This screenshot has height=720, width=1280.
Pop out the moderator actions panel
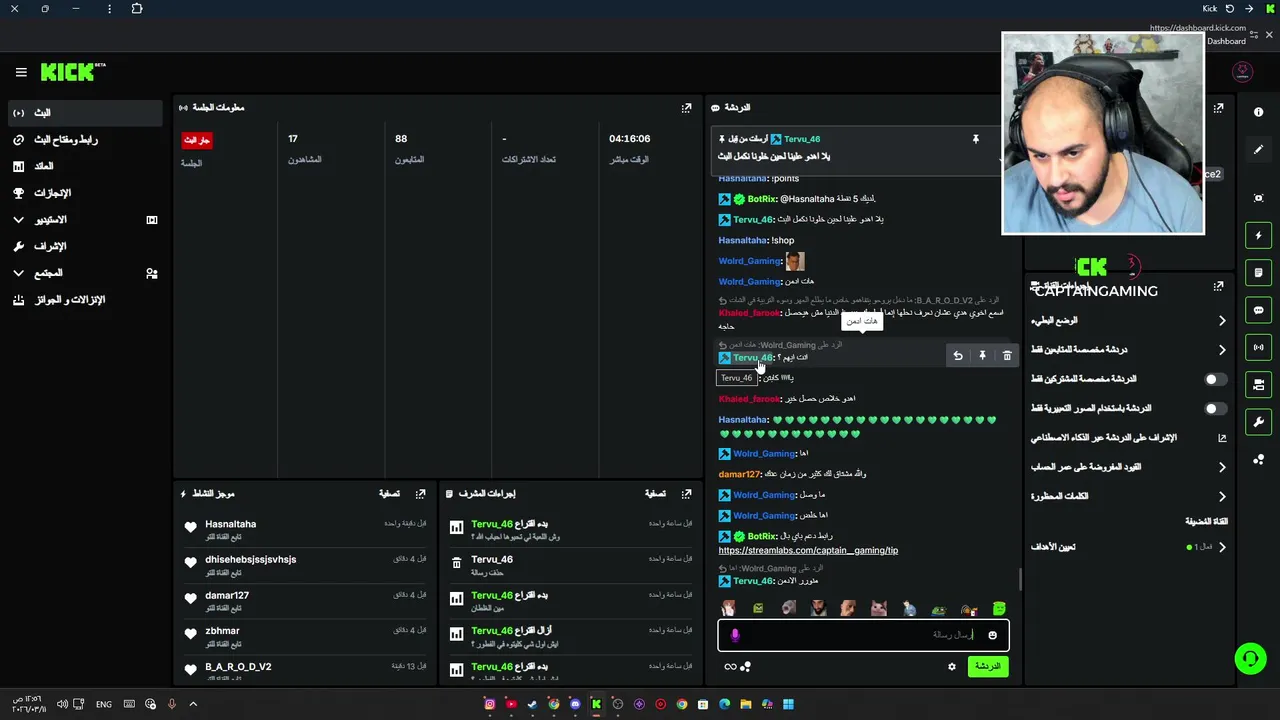coord(686,494)
